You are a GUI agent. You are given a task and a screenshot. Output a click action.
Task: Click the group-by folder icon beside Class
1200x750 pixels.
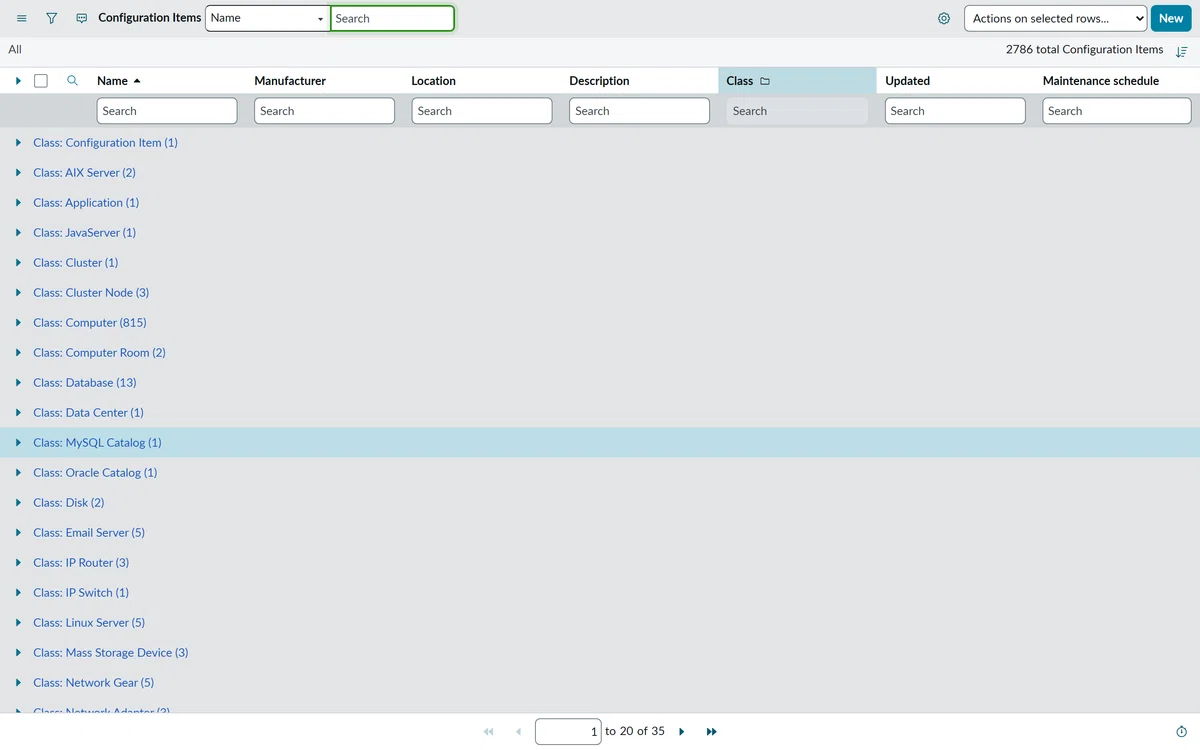(x=765, y=81)
